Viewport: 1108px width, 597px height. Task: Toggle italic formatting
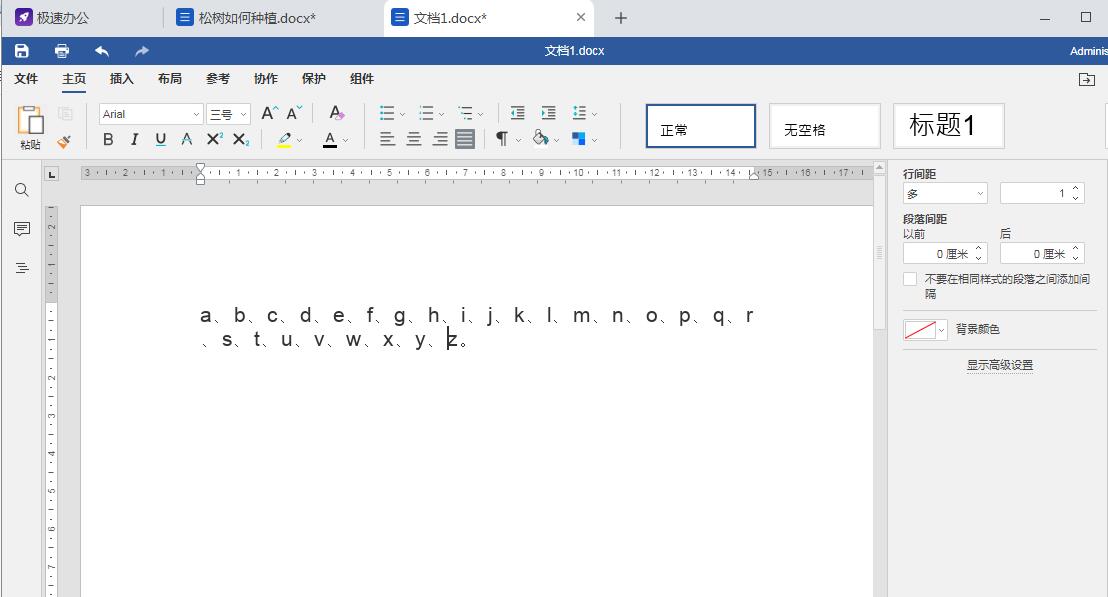point(134,139)
